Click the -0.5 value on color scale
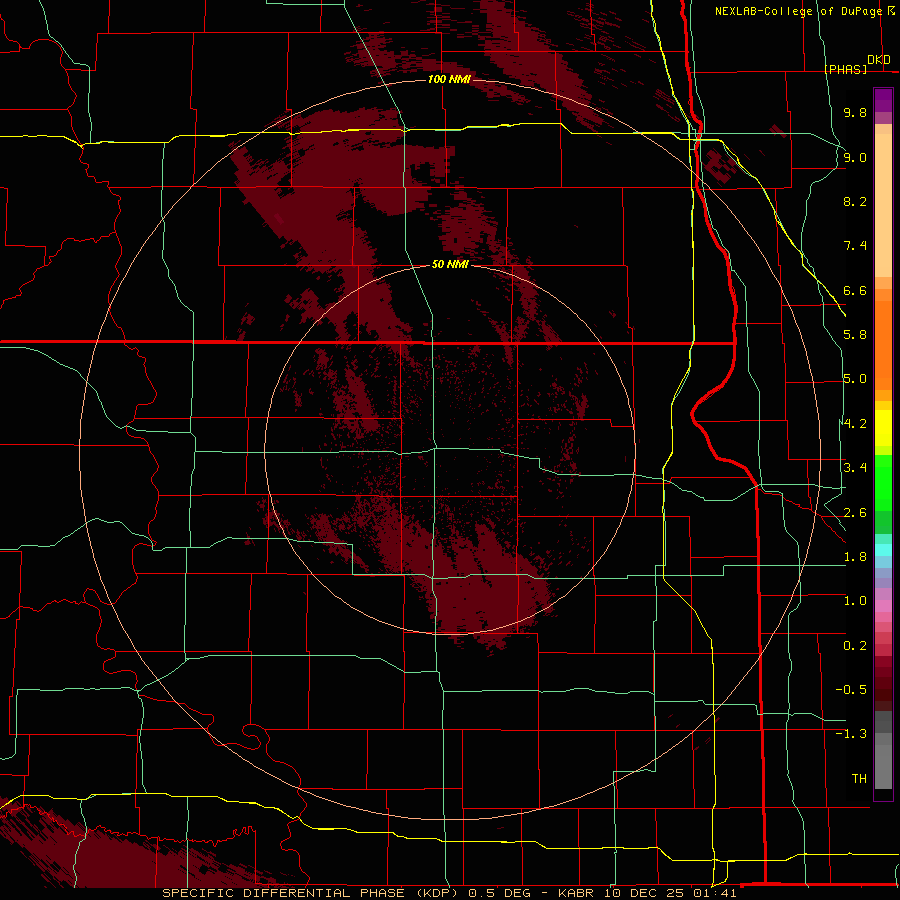This screenshot has width=900, height=900. (851, 690)
